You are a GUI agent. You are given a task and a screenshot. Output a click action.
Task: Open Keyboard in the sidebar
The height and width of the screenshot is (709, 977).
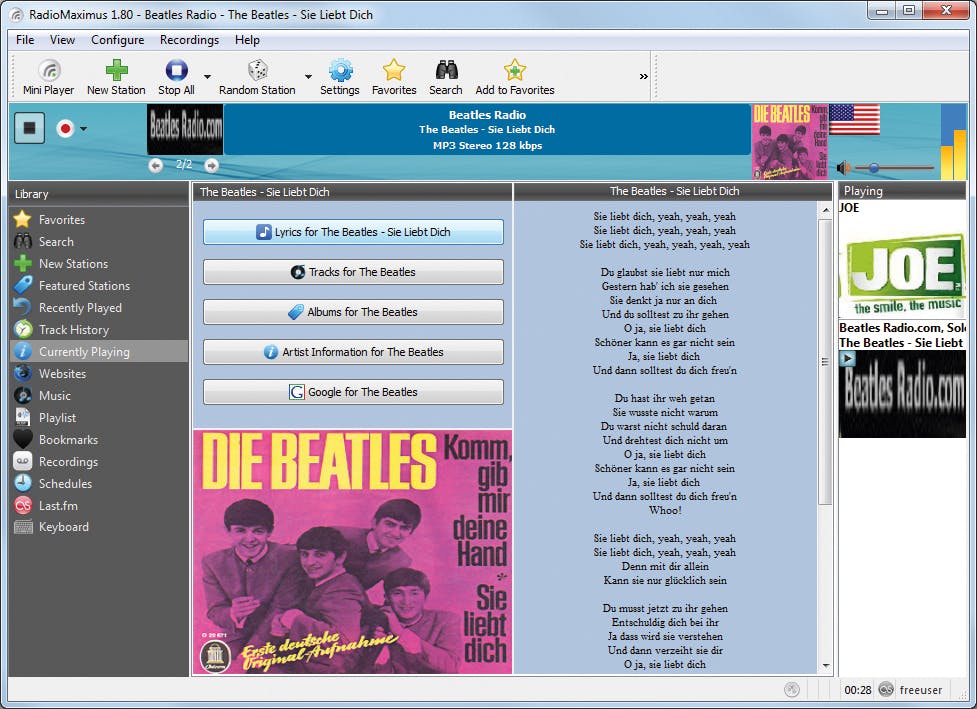pos(98,527)
